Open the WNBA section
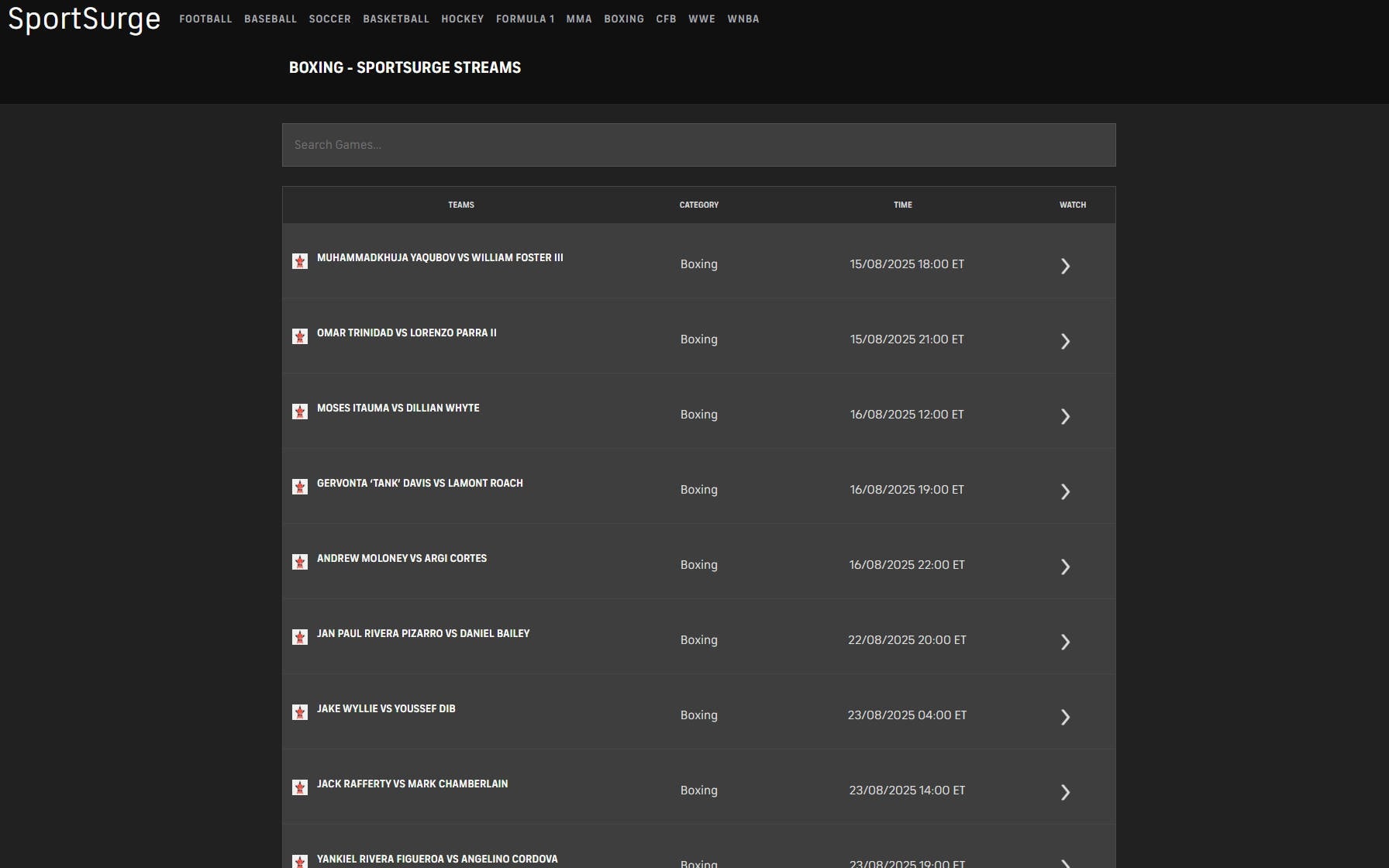The height and width of the screenshot is (868, 1389). 743,19
